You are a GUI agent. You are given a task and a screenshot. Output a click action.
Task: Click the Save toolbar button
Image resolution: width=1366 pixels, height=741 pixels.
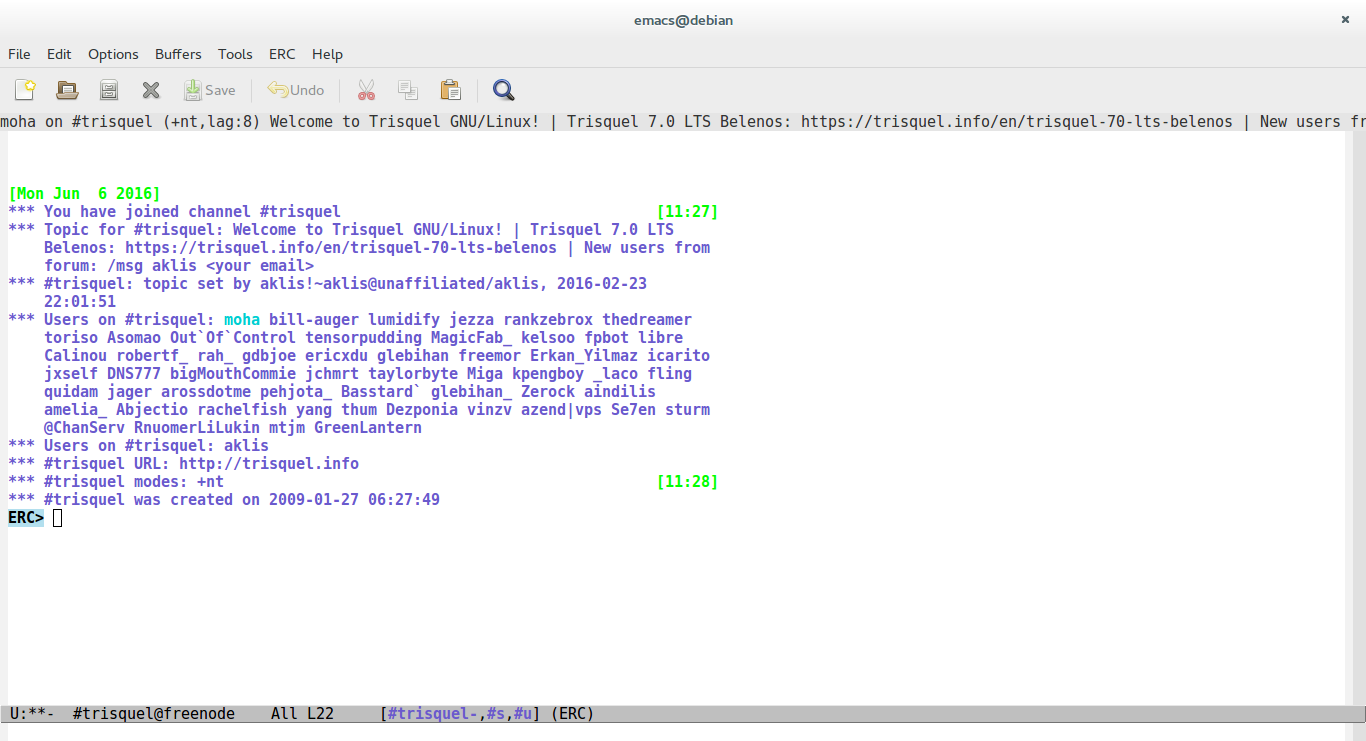pos(210,90)
